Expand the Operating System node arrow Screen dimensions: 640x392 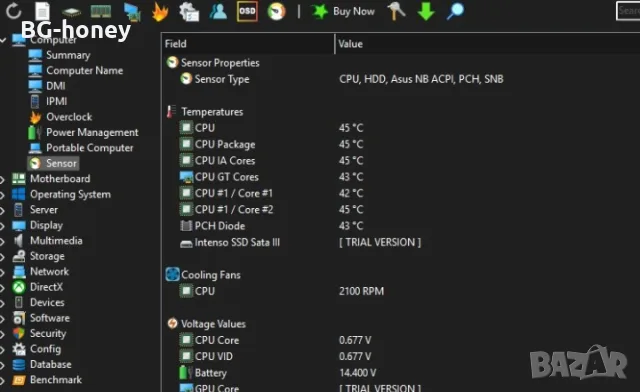pos(3,195)
